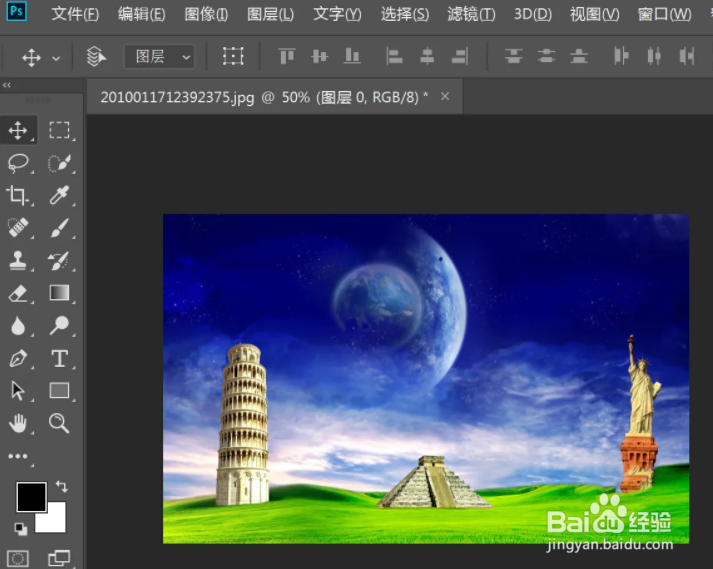
Task: Distribute left edges of layers
Action: (x=621, y=56)
